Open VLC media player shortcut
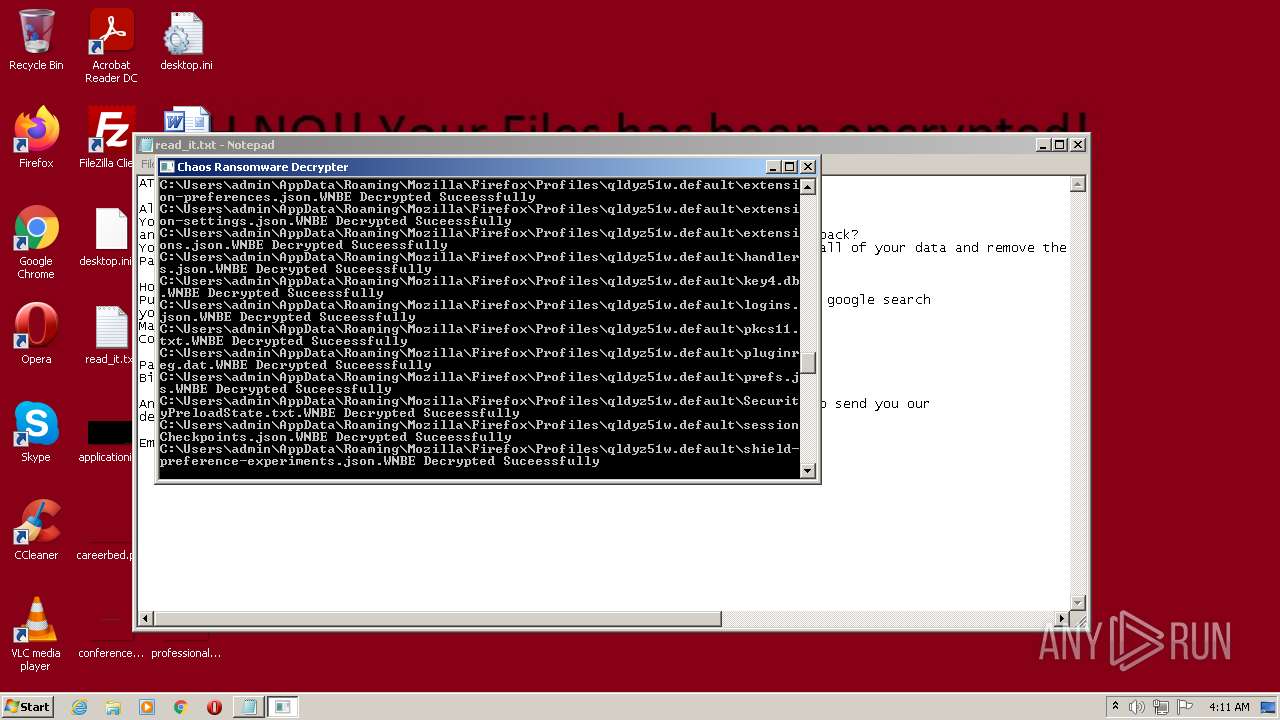Screen dimensions: 1280x720 36,634
